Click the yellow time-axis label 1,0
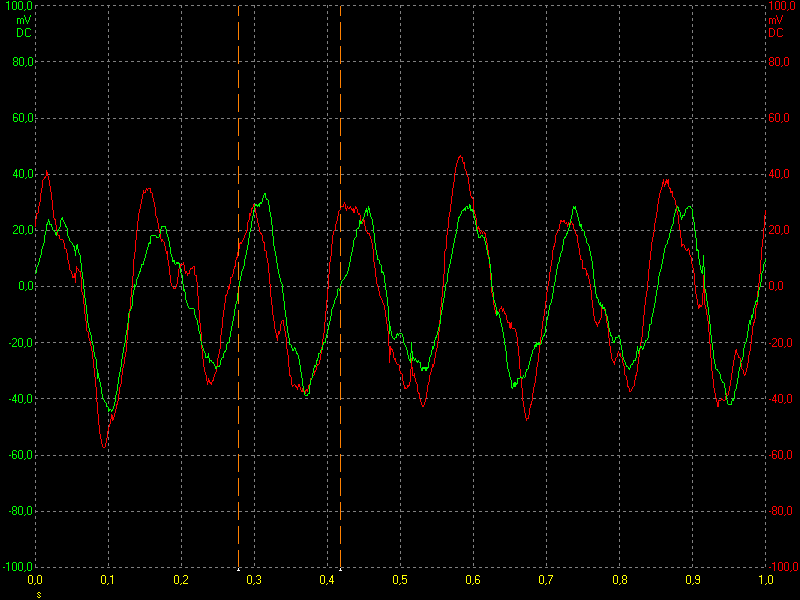The width and height of the screenshot is (800, 600). [766, 580]
